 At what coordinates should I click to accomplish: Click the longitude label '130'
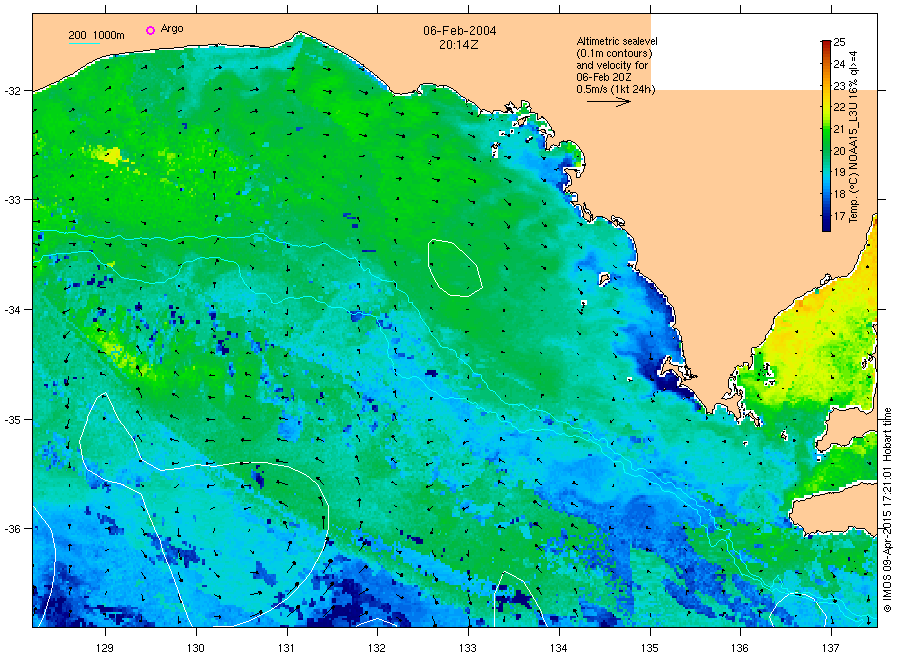click(196, 648)
